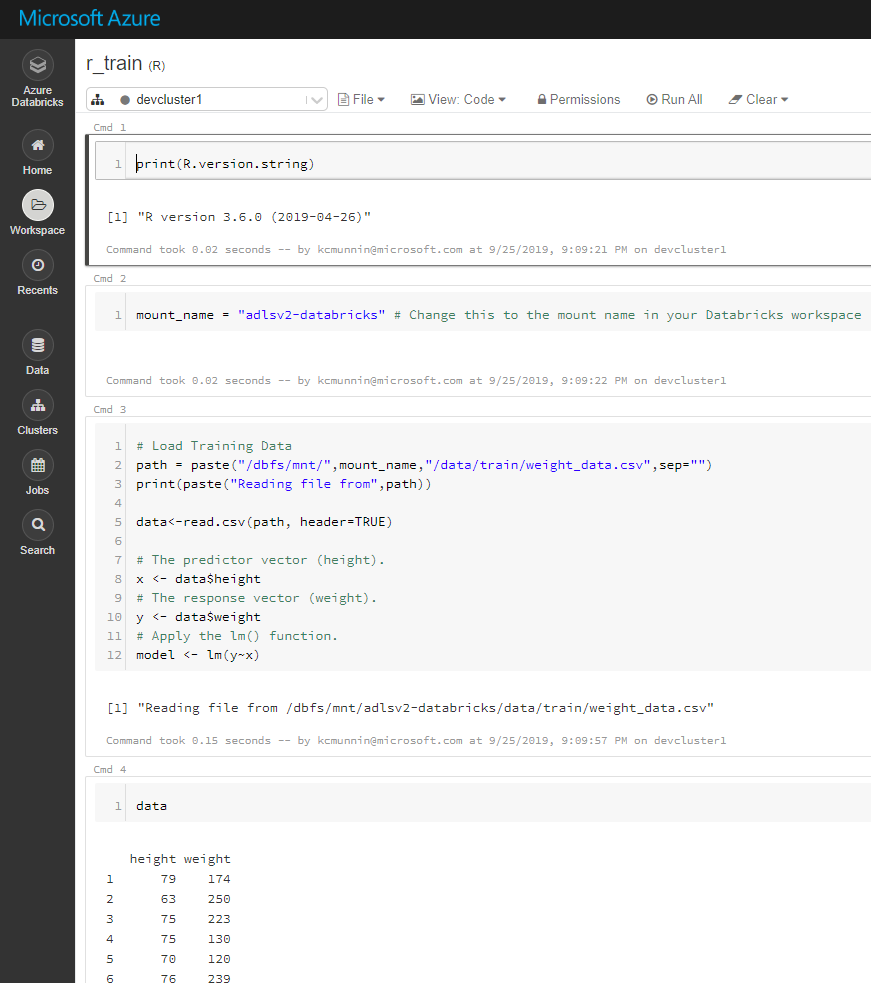Open Jobs calendar icon
Image resolution: width=871 pixels, height=983 pixels.
click(x=38, y=465)
